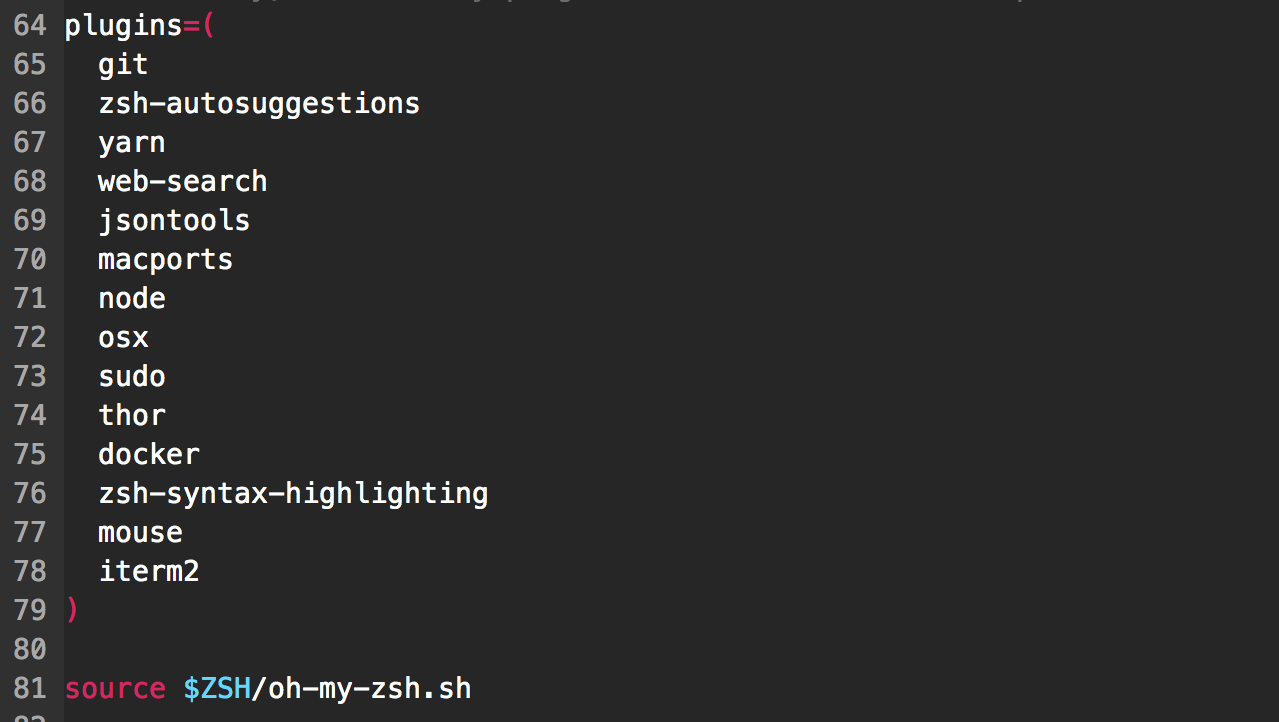Click the "jsontools" plugin name
This screenshot has width=1279, height=722.
pos(174,221)
